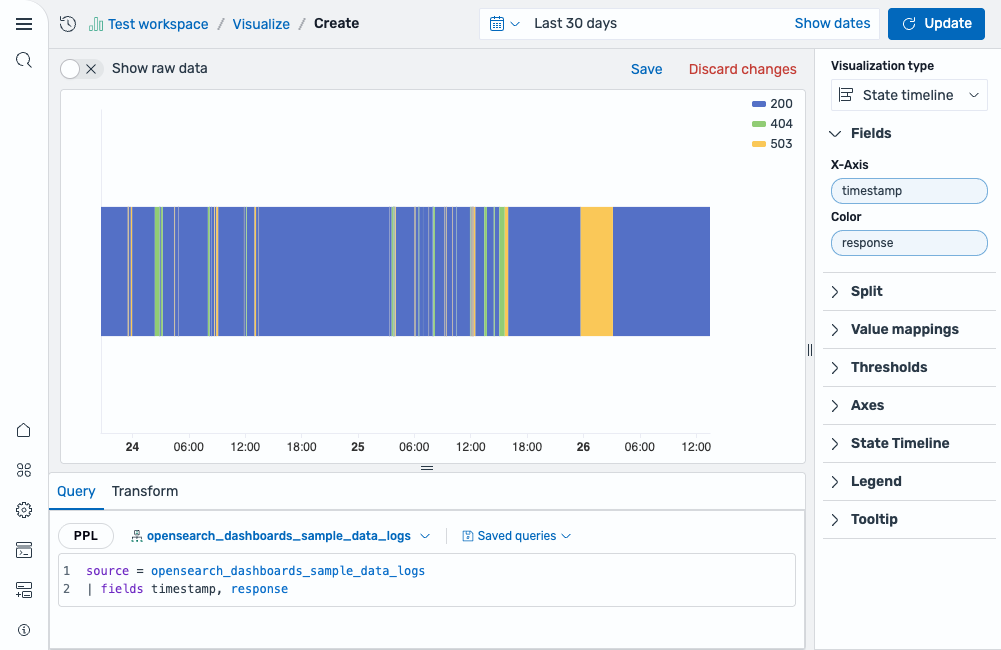This screenshot has width=1001, height=650.
Task: Open the dataset selector dropdown
Action: tap(280, 536)
